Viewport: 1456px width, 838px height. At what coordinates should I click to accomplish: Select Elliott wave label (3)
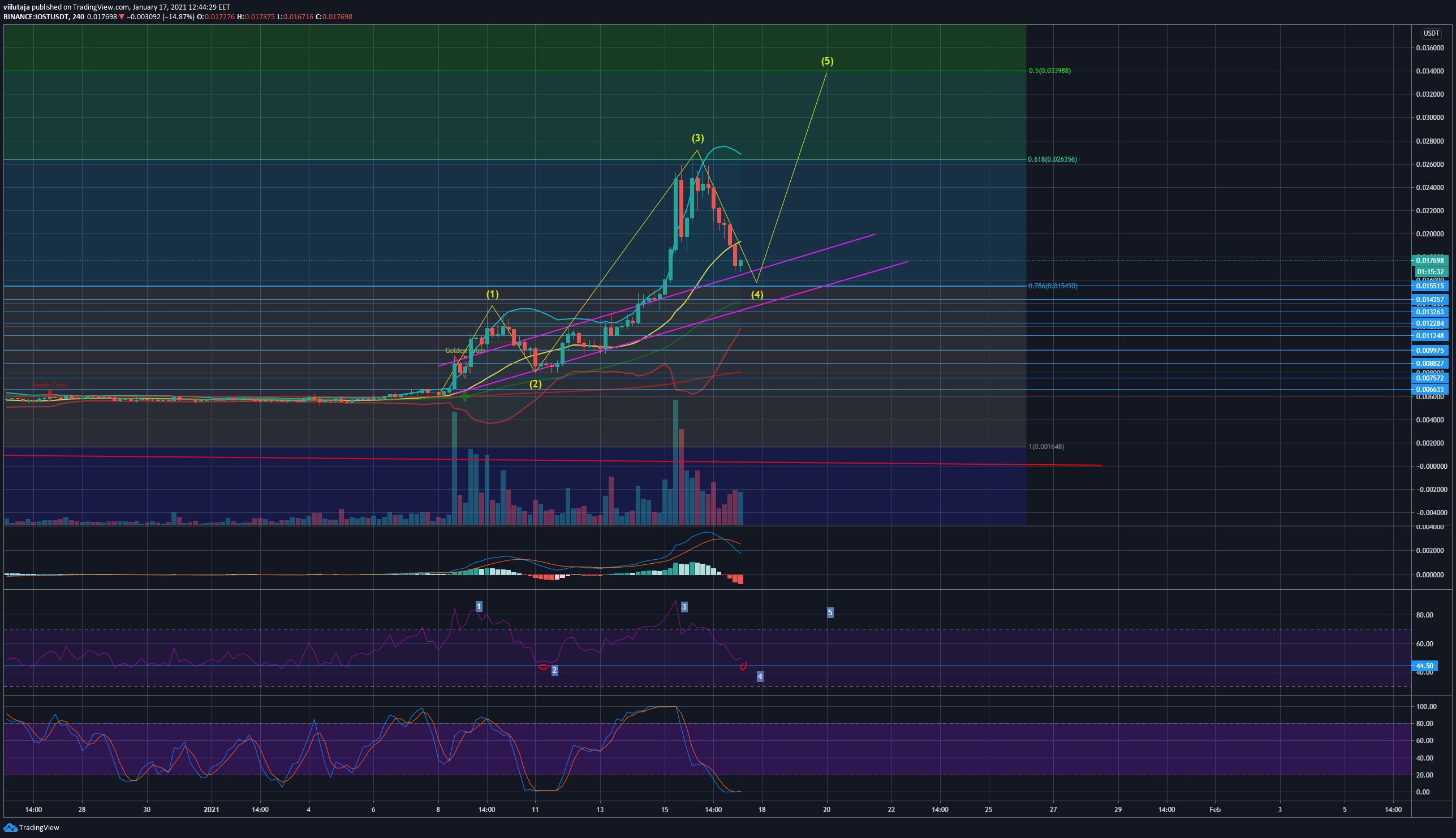pyautogui.click(x=698, y=138)
